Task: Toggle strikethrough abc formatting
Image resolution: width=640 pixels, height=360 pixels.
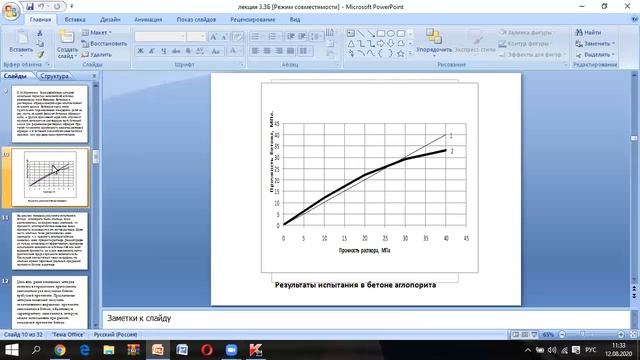Action: click(x=176, y=51)
